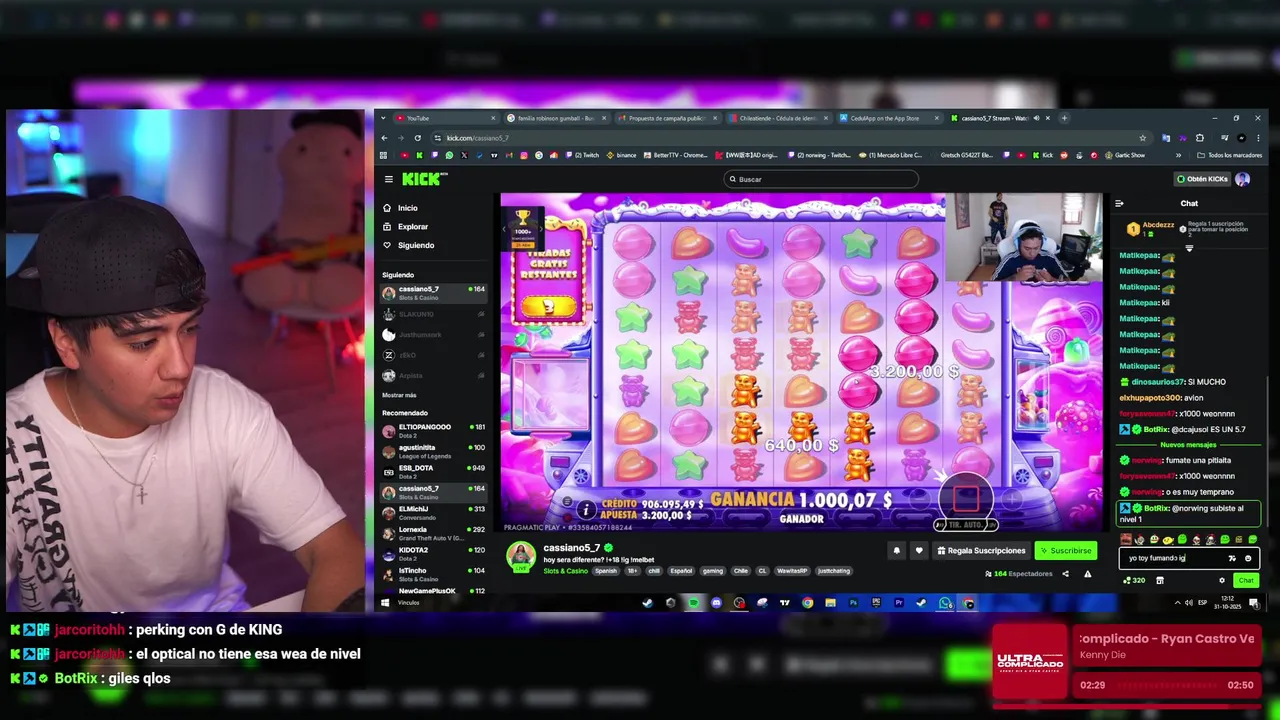
Task: Open cassiano5_7 streamer avatar
Action: [x=520, y=556]
